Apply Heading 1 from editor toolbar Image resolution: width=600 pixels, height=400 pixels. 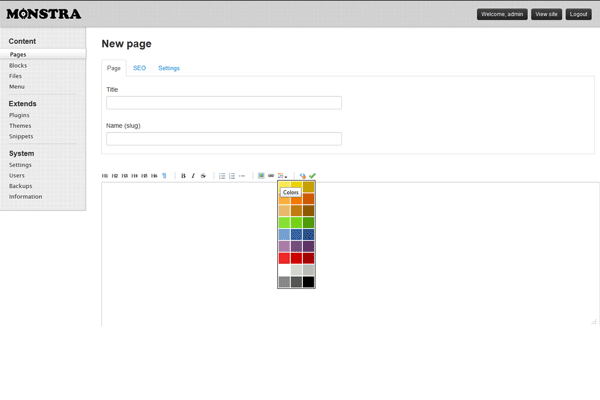click(x=105, y=176)
